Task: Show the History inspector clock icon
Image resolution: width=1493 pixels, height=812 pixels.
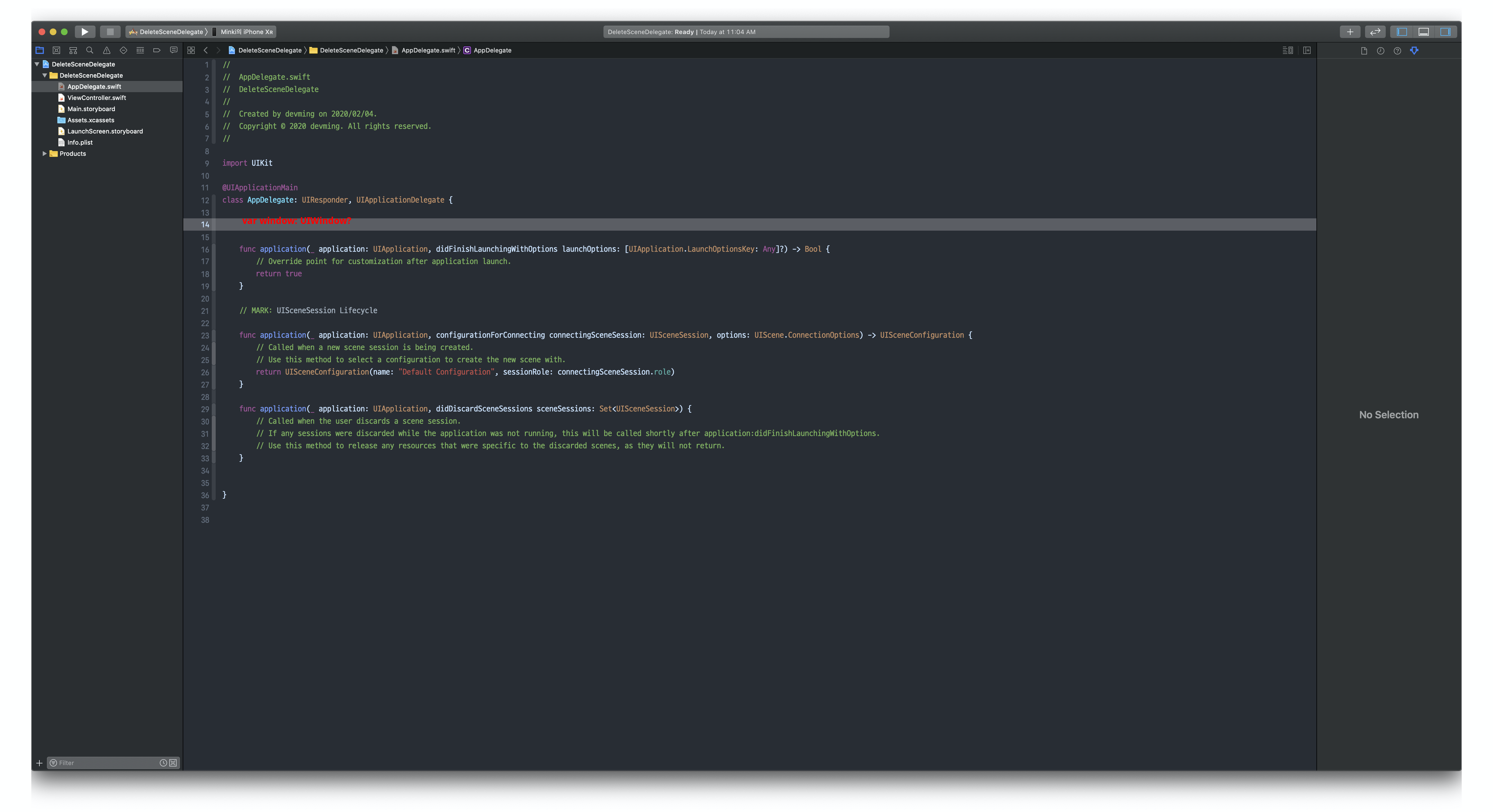Action: tap(1381, 51)
